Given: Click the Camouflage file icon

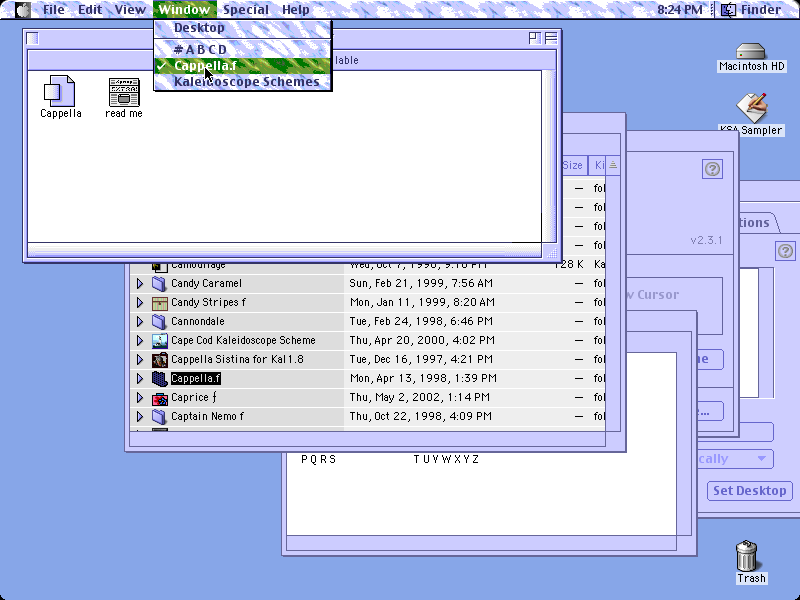Looking at the screenshot, I should click(160, 266).
